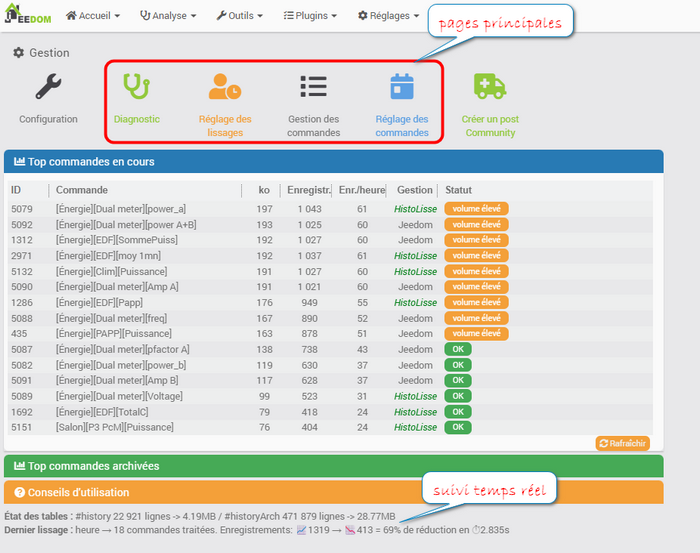The image size is (700, 553).
Task: Sort by the Enr./heure column header
Action: tap(362, 190)
